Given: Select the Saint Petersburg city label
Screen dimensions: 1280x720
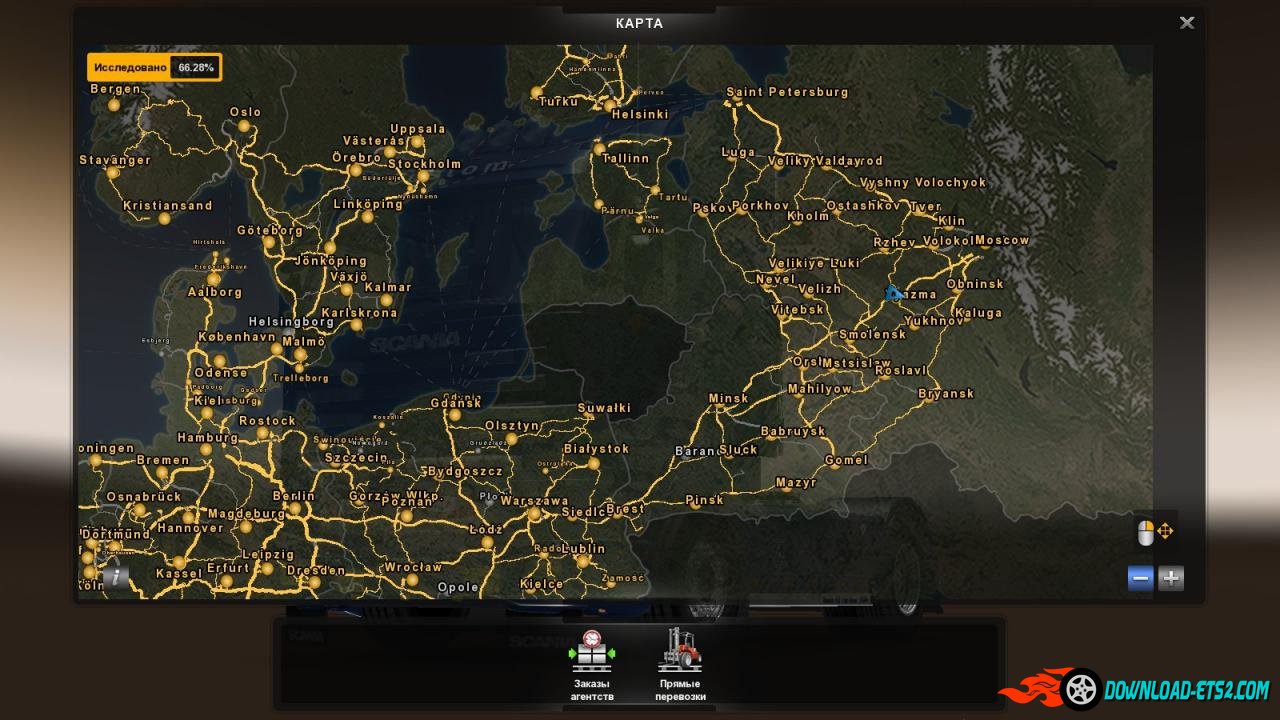Looking at the screenshot, I should pyautogui.click(x=787, y=92).
